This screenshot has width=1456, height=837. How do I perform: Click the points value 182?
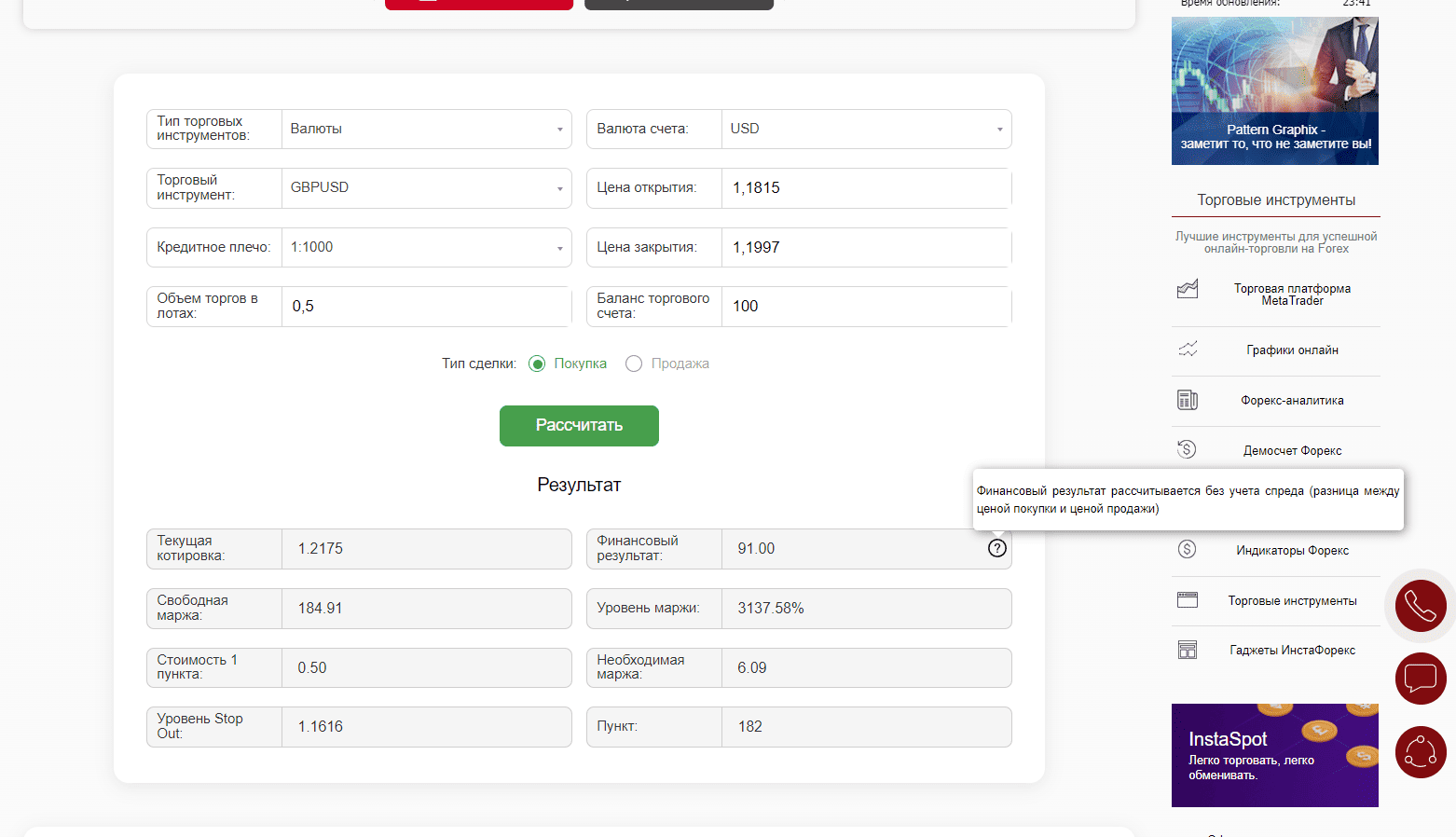(749, 727)
